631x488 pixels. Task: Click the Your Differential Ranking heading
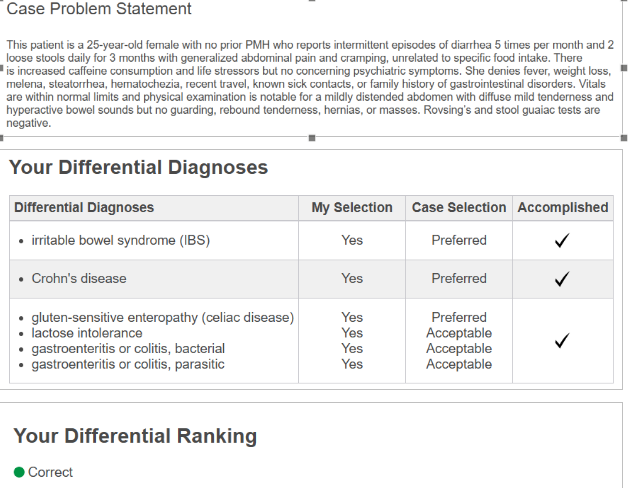135,436
